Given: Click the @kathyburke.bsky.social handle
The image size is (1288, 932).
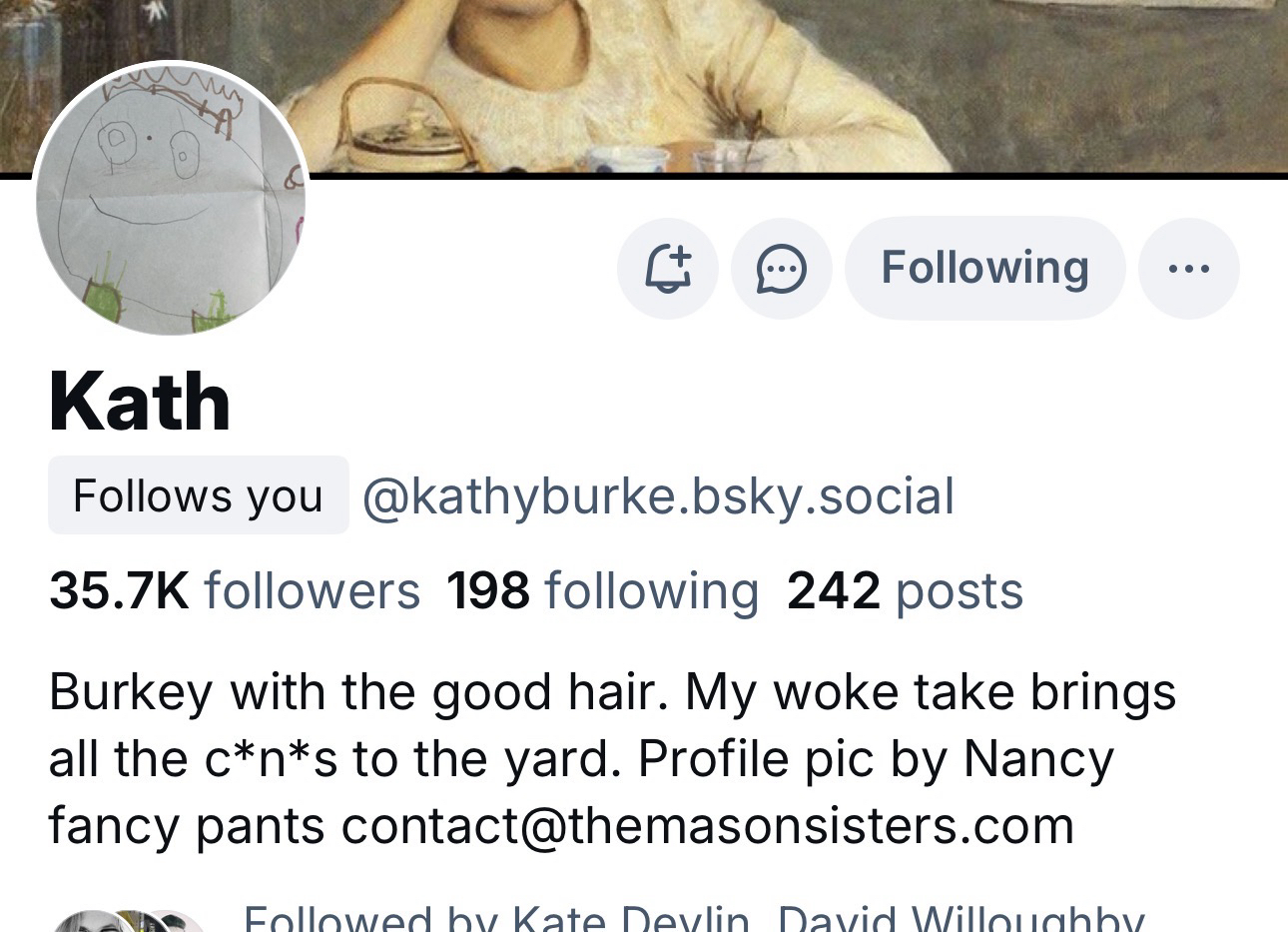Looking at the screenshot, I should tap(658, 496).
